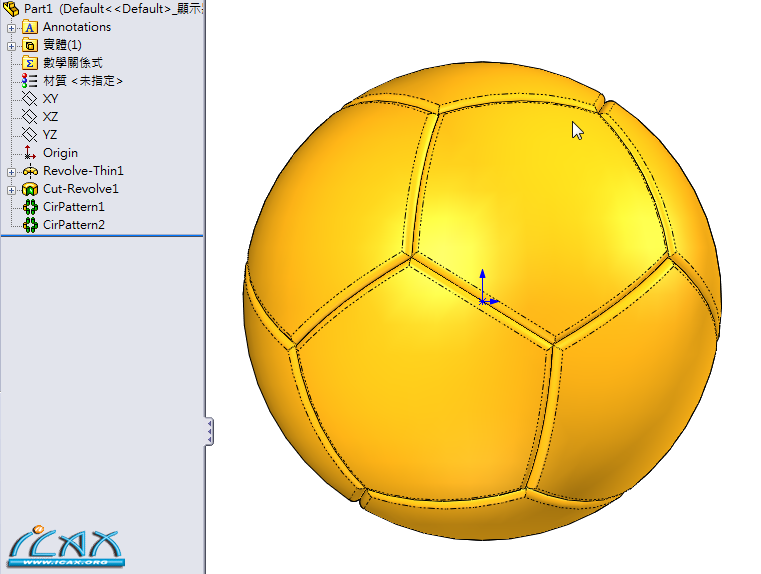This screenshot has width=761, height=574.
Task: Select the Origin label in the tree
Action: 60,153
